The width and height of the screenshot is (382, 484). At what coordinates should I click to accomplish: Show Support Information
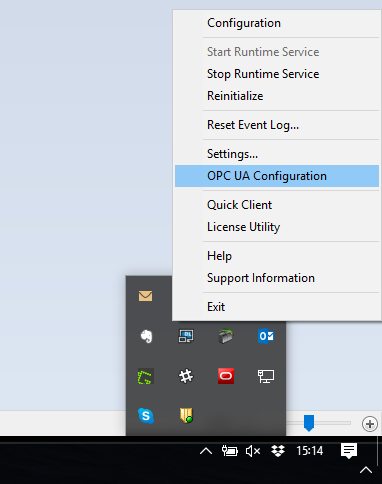(277, 278)
